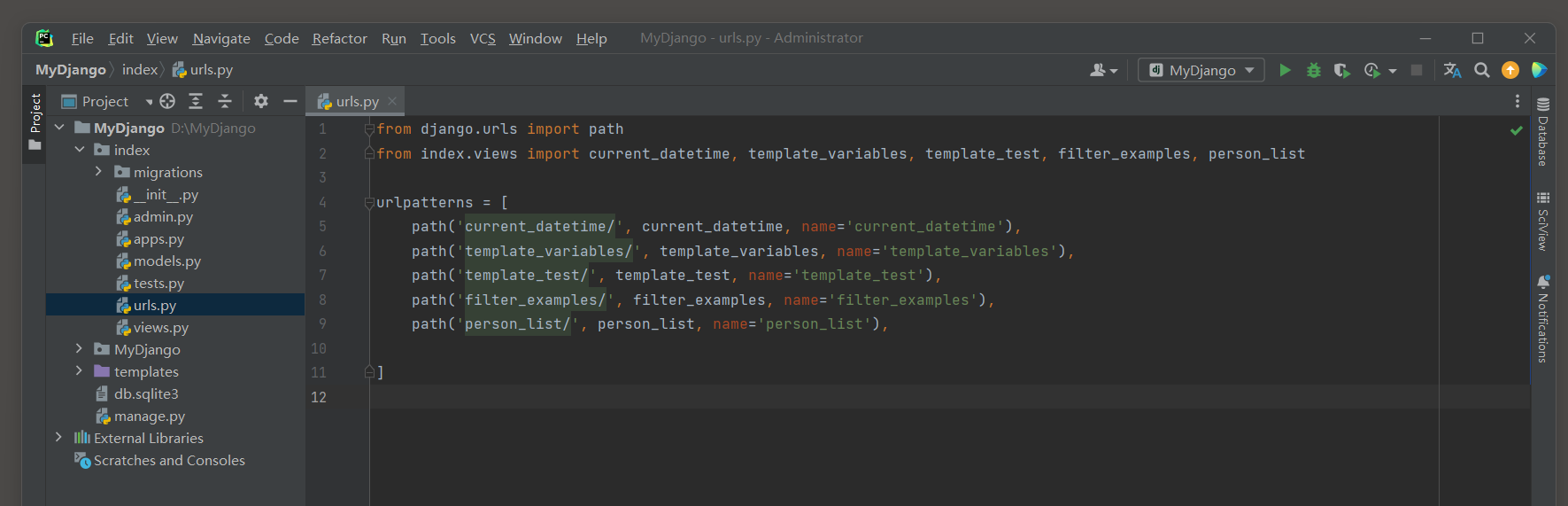Run the MyDjango configuration with the green play icon

1285,70
